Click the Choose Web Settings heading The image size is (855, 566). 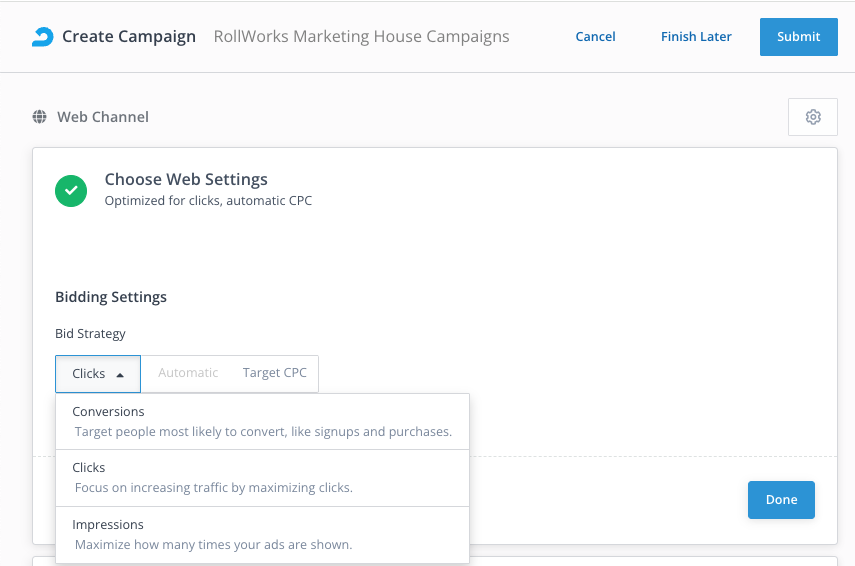(186, 180)
